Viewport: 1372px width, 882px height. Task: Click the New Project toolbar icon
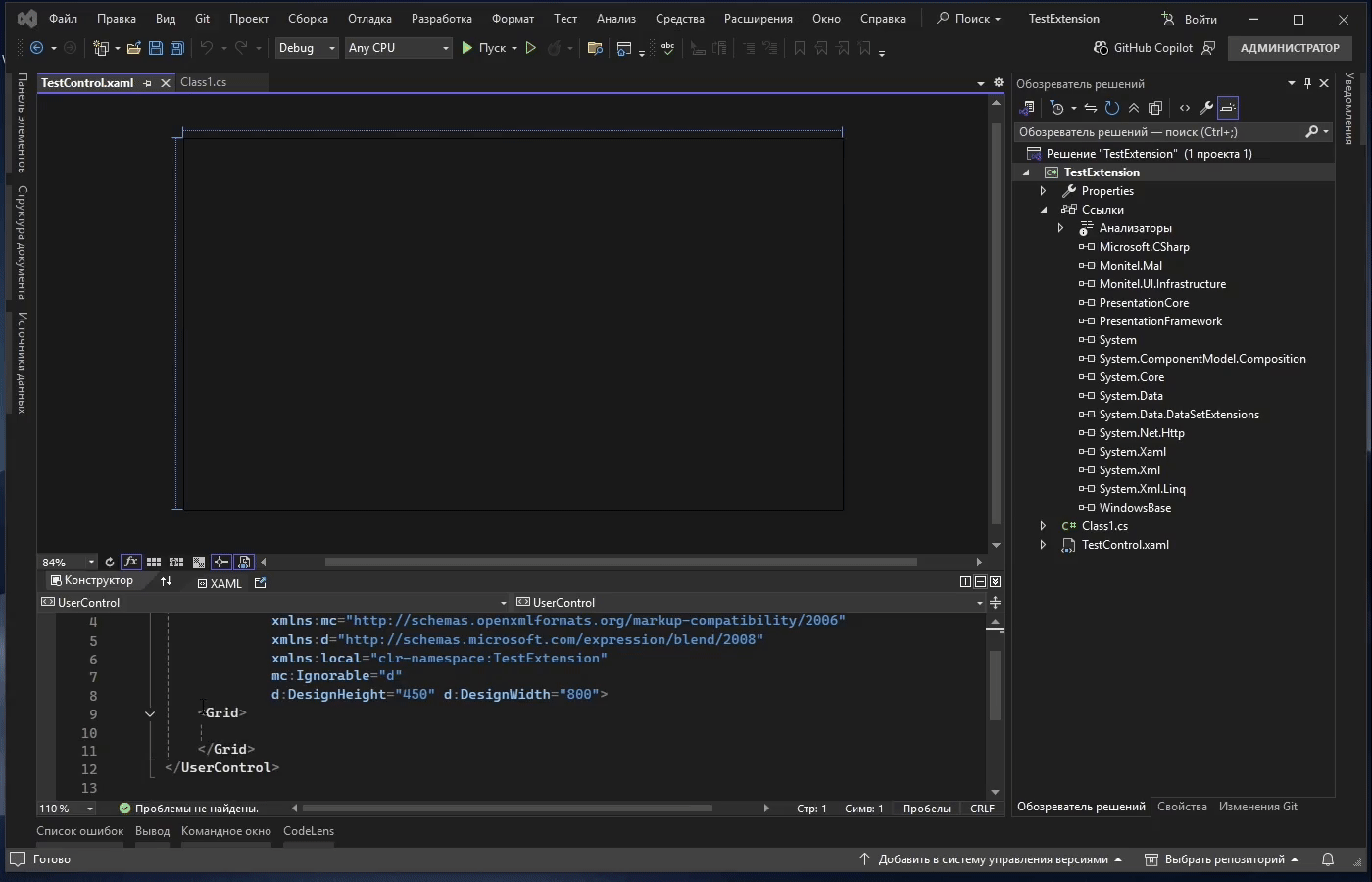tap(100, 48)
